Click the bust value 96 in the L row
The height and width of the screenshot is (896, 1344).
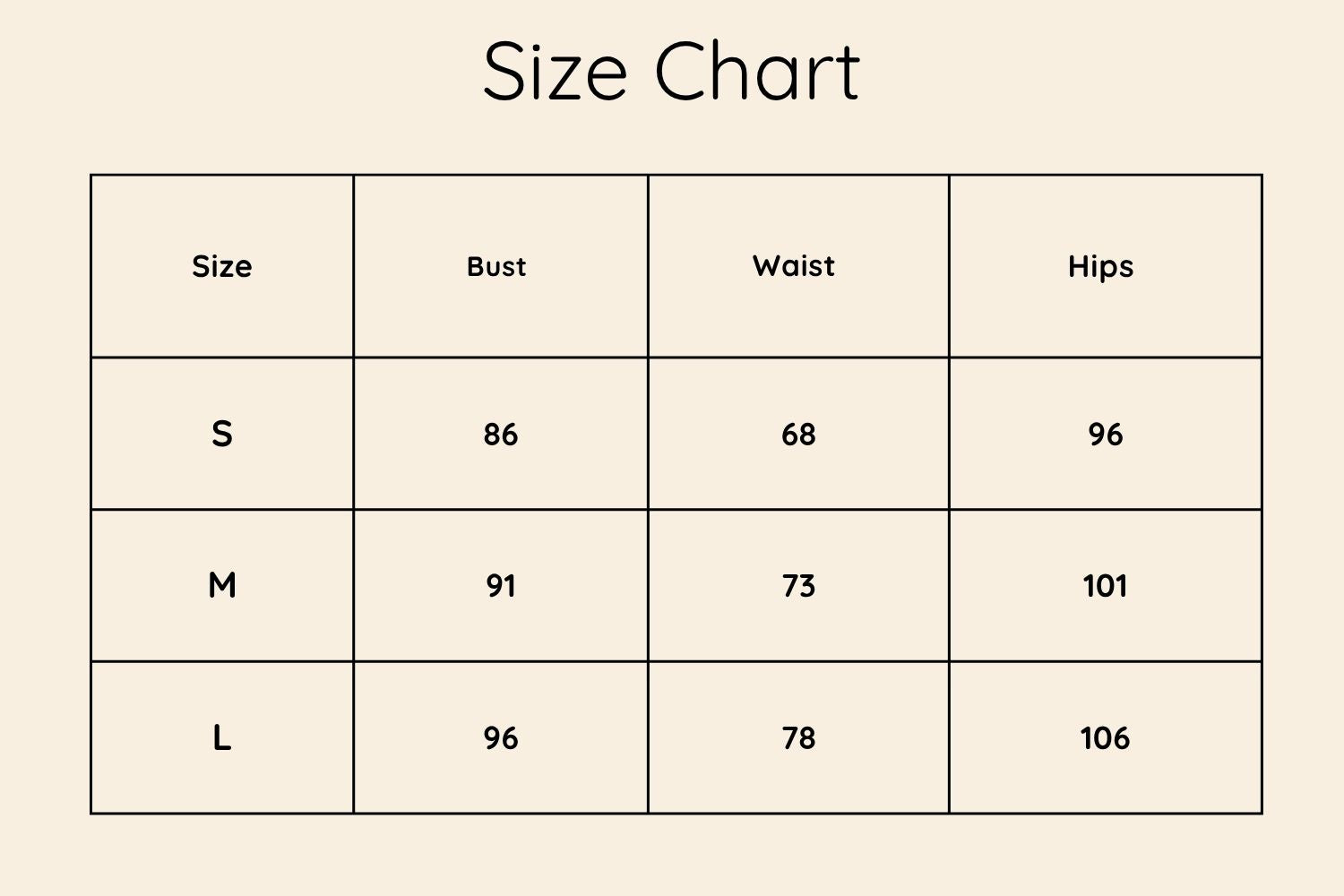[x=500, y=738]
